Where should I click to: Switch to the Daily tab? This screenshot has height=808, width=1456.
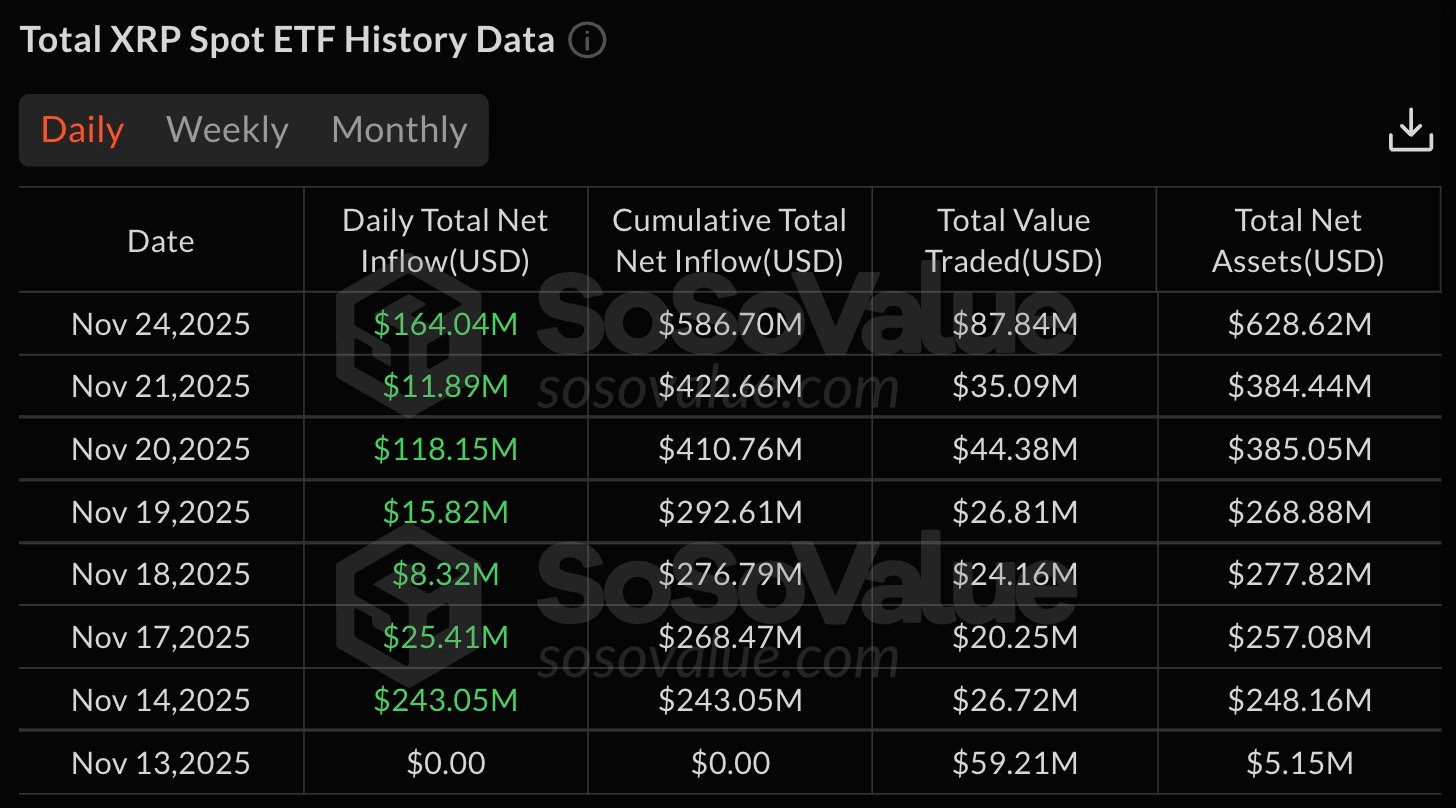(x=82, y=130)
